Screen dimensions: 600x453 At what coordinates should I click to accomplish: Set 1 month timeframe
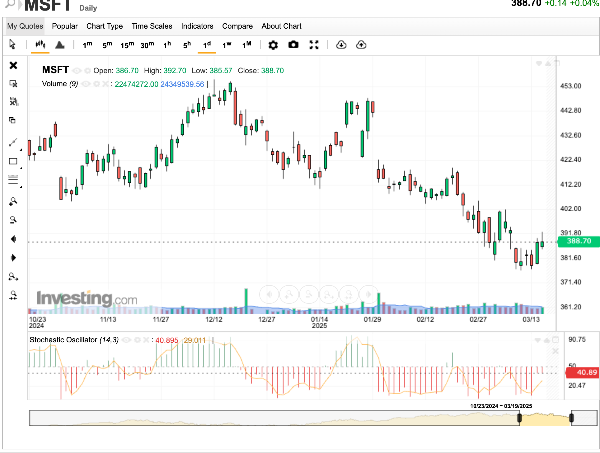click(x=247, y=45)
